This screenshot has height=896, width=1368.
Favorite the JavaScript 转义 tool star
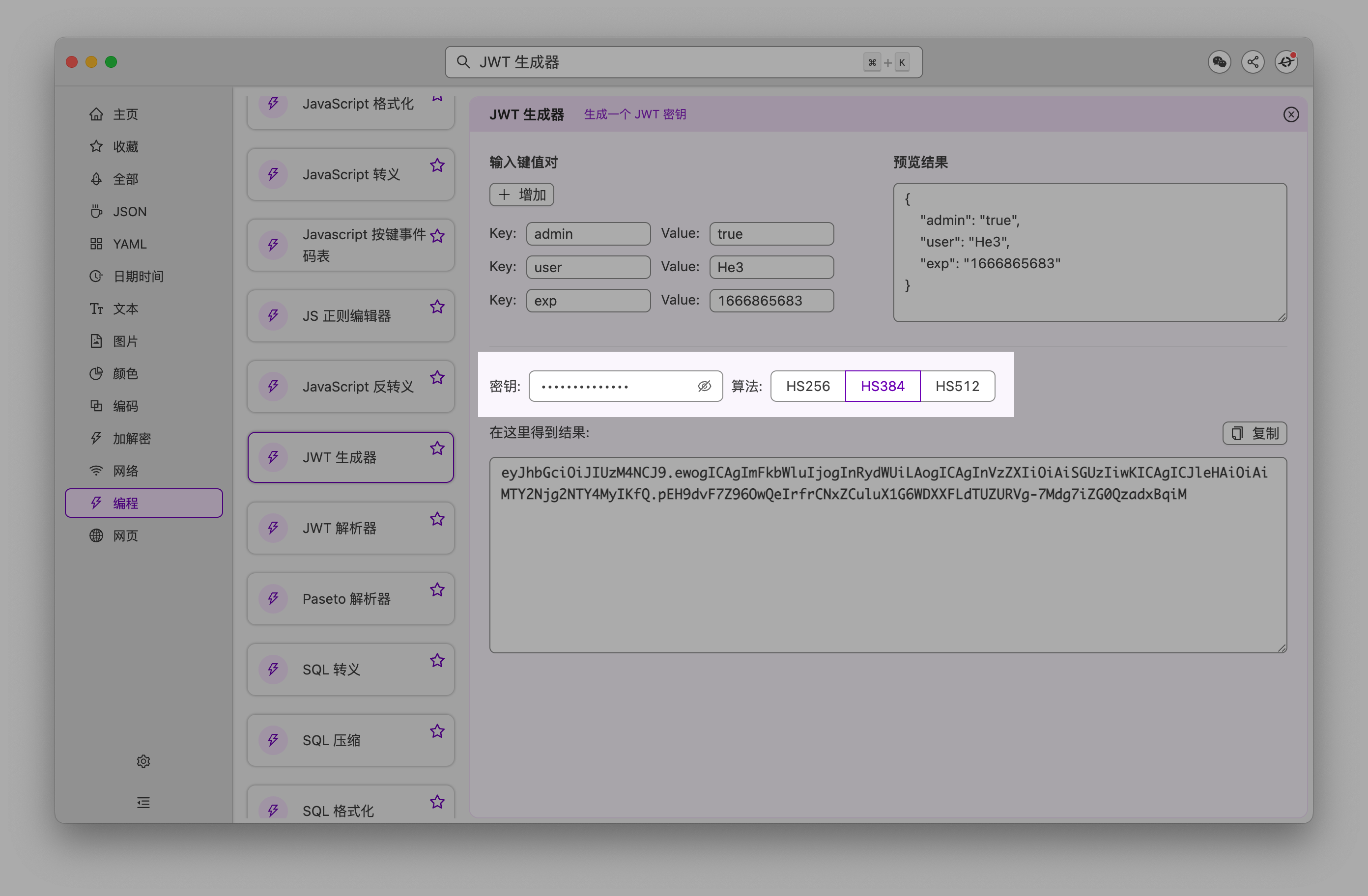click(x=437, y=166)
